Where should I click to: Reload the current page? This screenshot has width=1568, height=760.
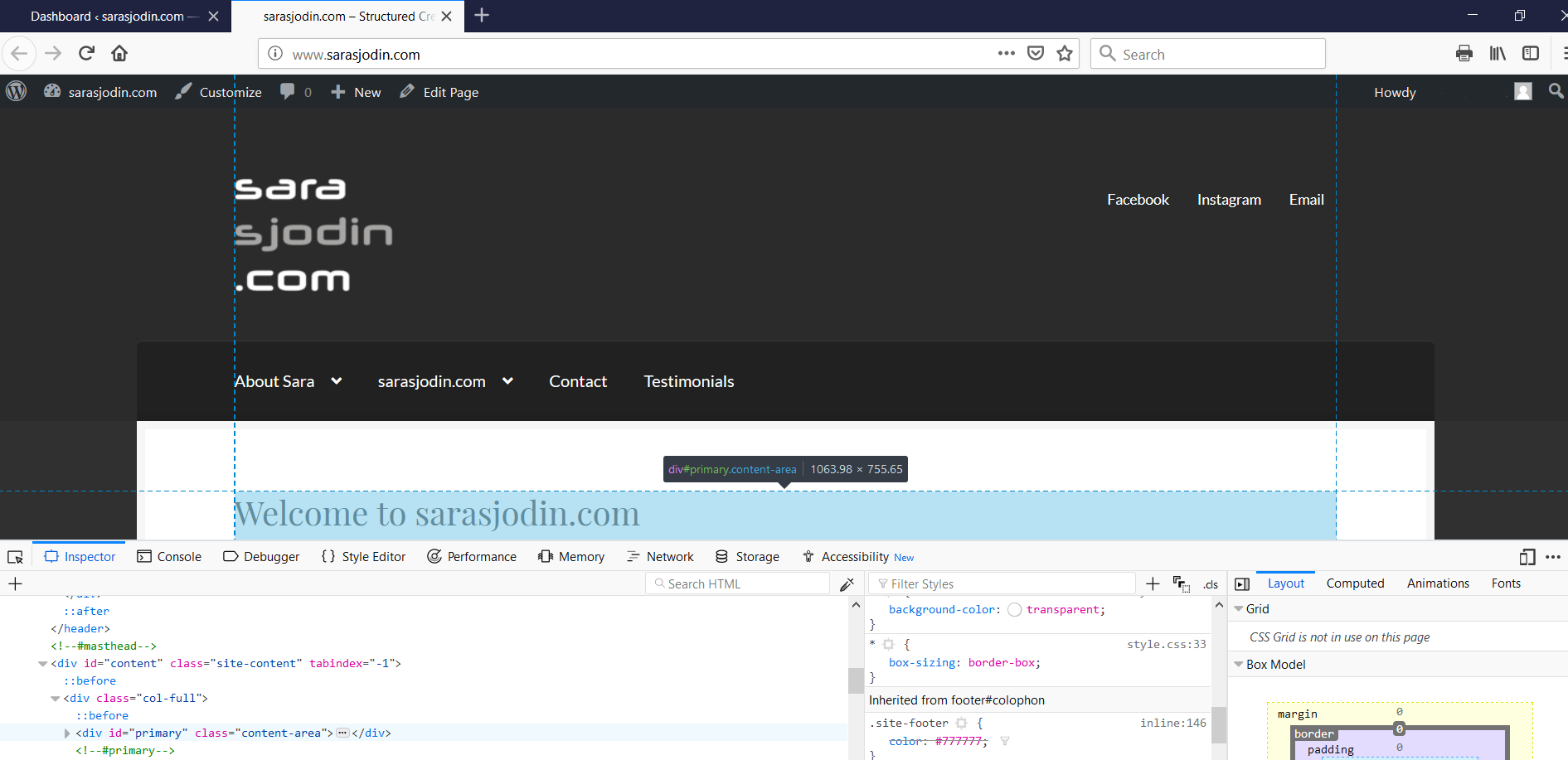click(86, 54)
